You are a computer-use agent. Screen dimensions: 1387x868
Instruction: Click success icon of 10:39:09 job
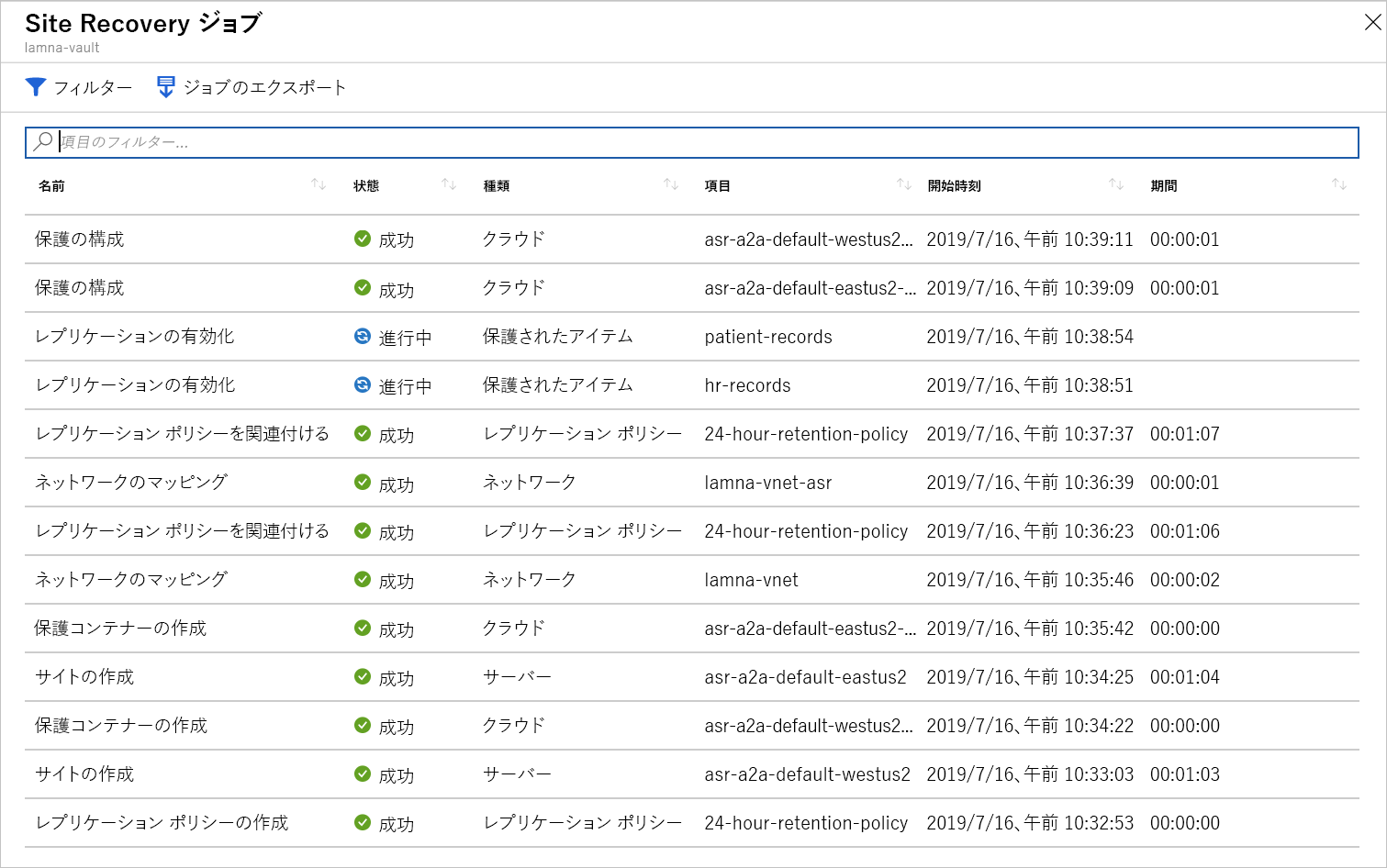point(363,287)
